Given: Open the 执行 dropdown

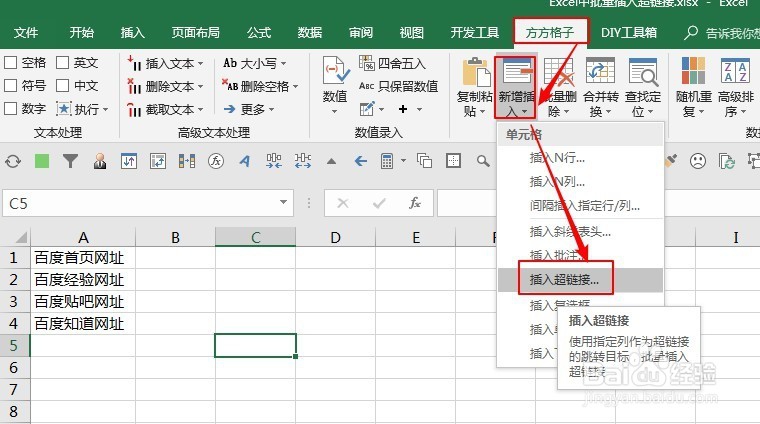Looking at the screenshot, I should coord(82,109).
